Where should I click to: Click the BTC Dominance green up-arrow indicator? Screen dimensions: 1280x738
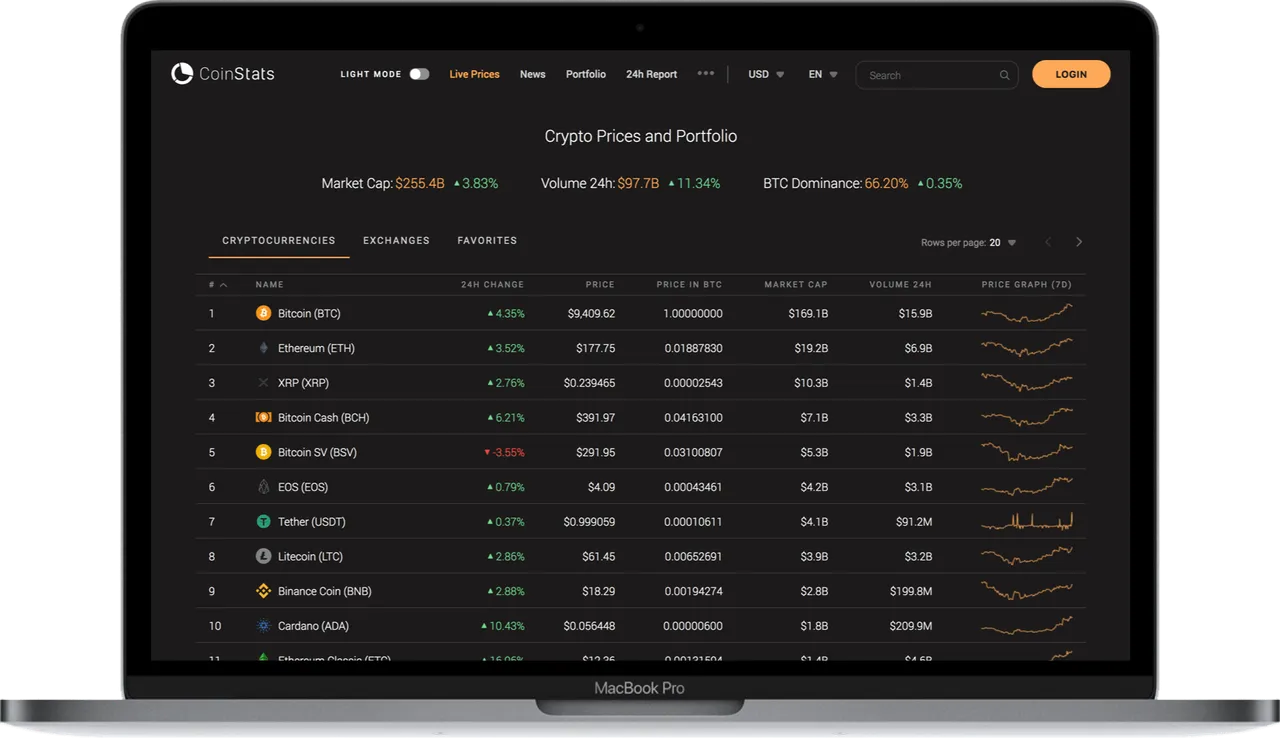(x=920, y=184)
